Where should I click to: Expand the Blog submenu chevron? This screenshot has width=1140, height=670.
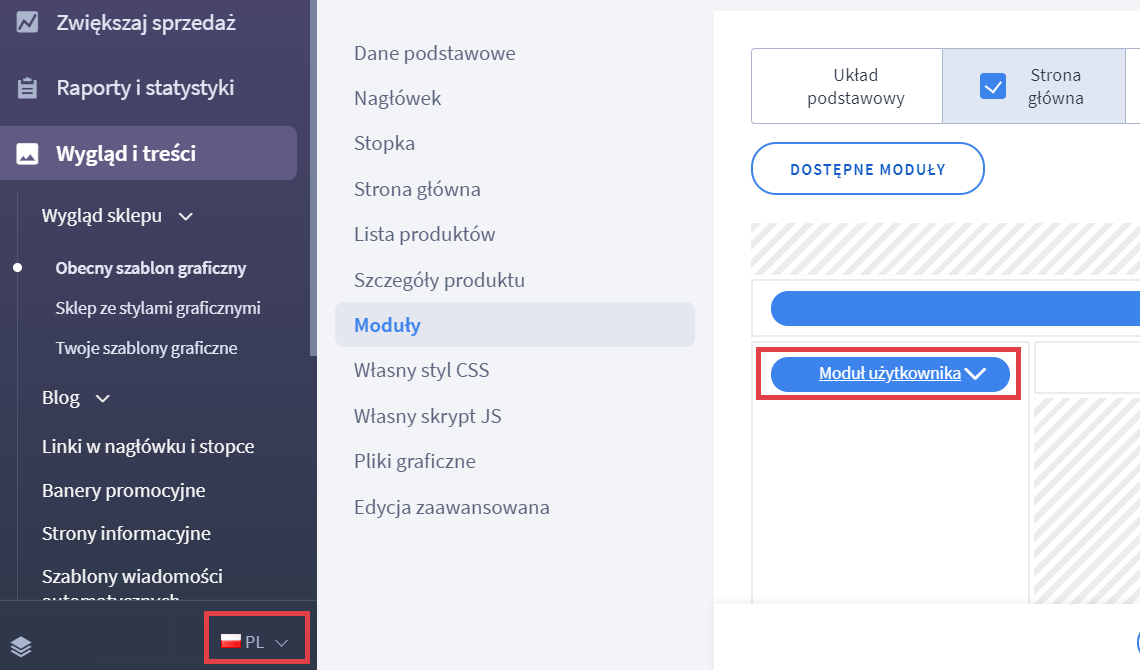(x=102, y=399)
